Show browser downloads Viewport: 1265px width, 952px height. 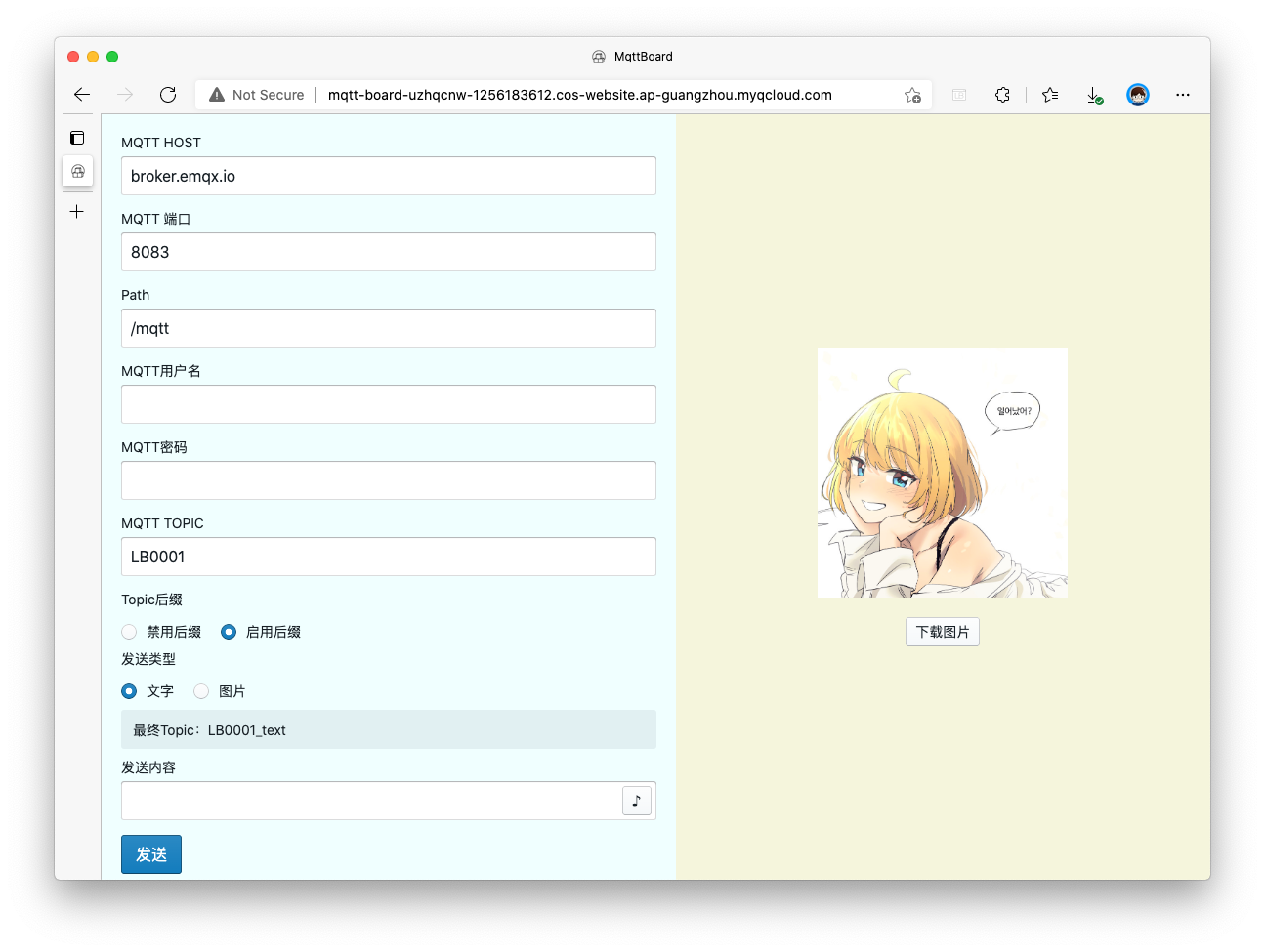coord(1094,95)
